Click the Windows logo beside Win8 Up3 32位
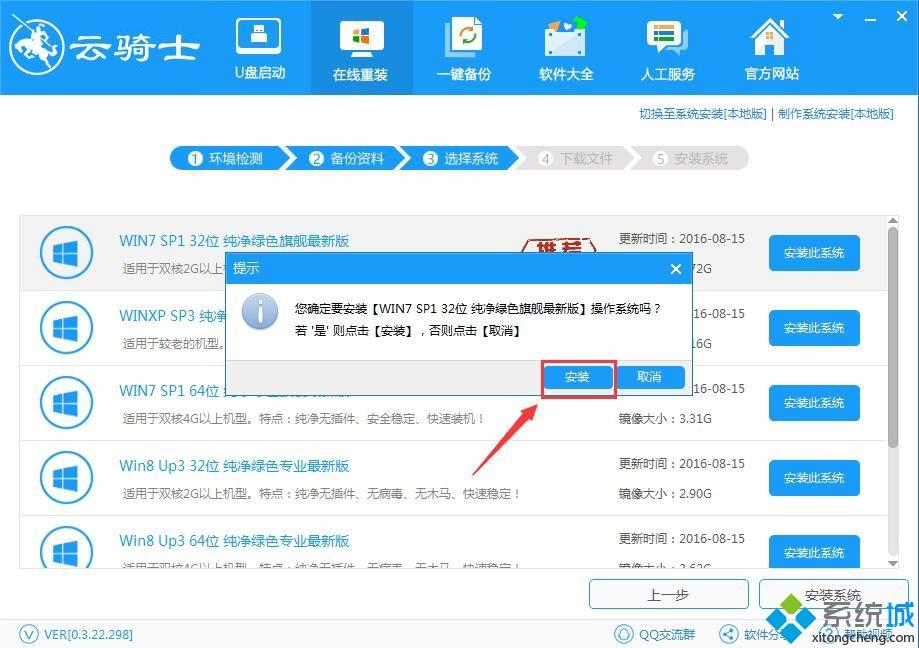 (65, 478)
